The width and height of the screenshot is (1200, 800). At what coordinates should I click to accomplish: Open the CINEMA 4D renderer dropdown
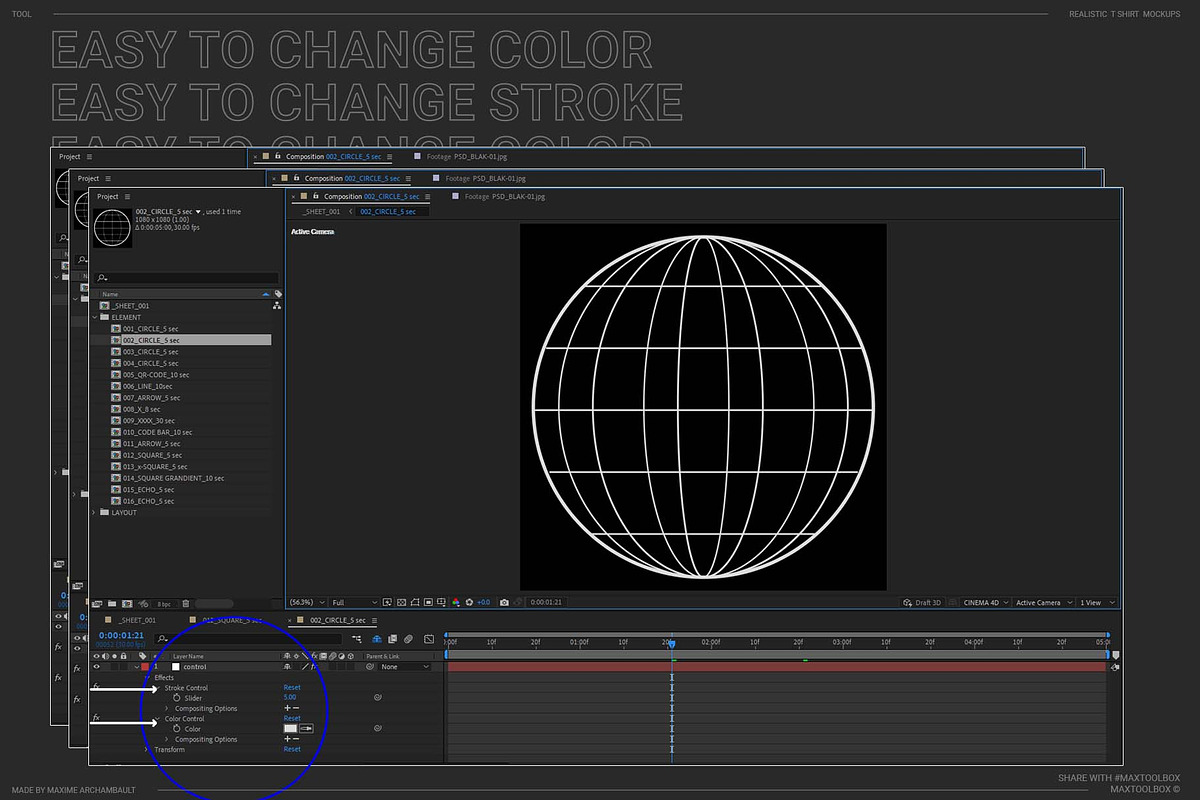(x=985, y=603)
